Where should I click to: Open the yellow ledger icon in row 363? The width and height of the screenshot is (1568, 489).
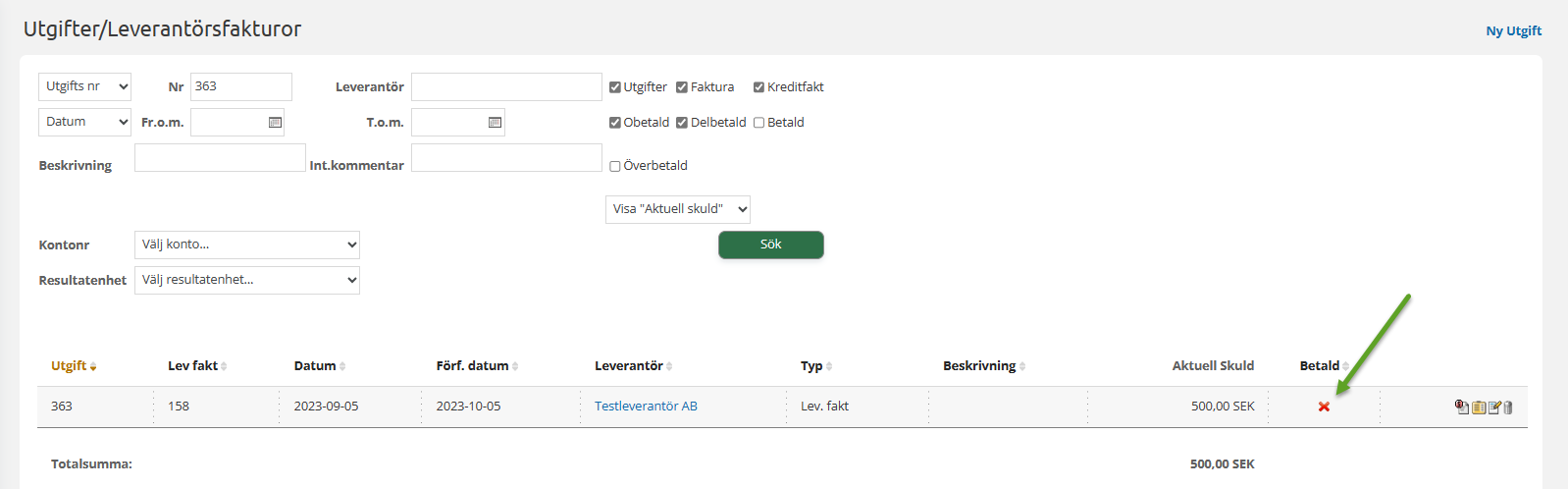click(x=1479, y=407)
